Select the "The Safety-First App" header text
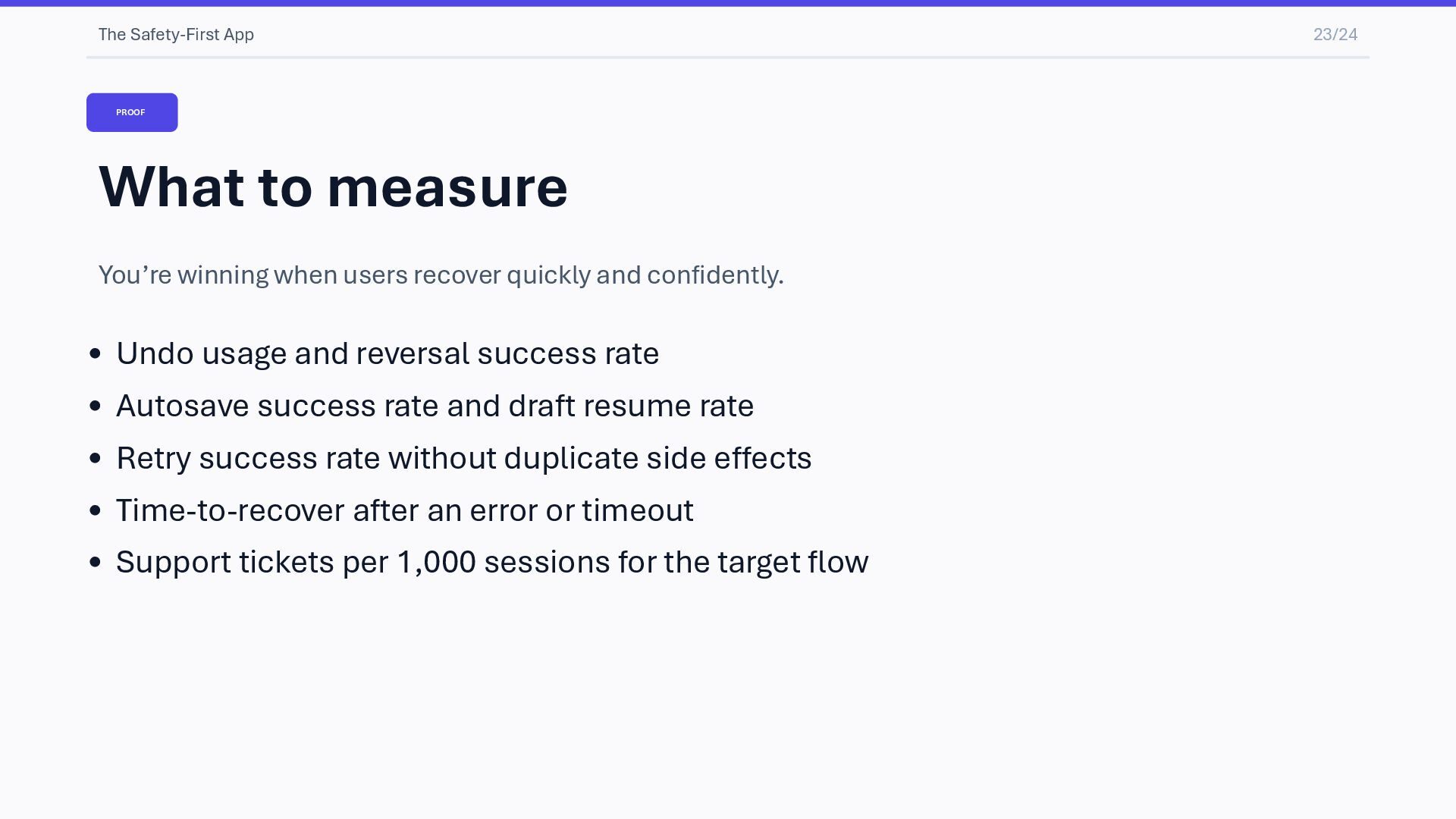Screen dimensions: 1456x819 [x=176, y=35]
